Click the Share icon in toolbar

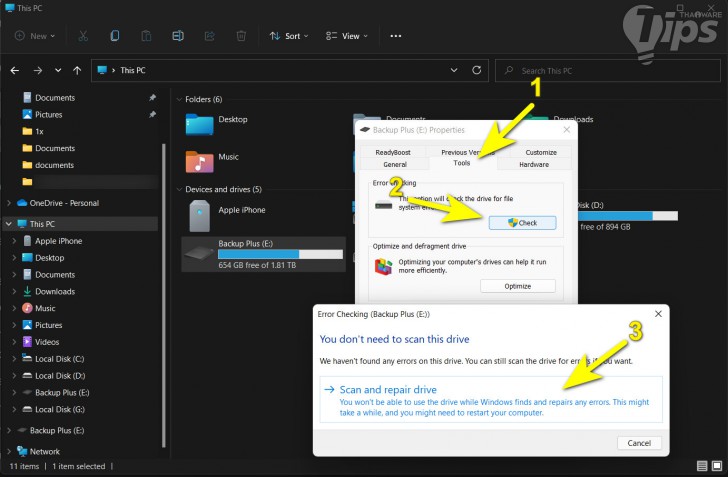pos(209,36)
